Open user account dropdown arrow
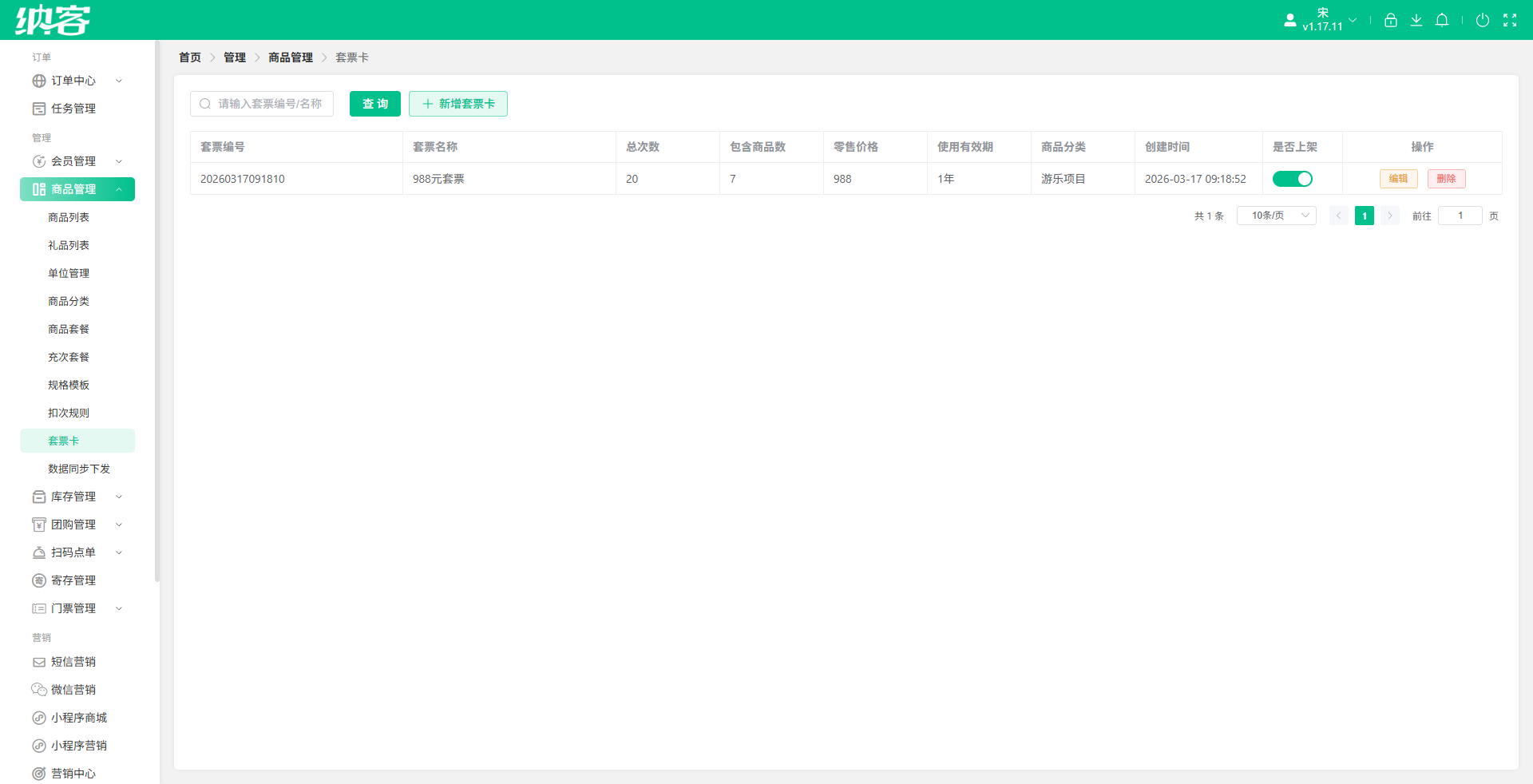This screenshot has height=784, width=1533. point(1353,20)
